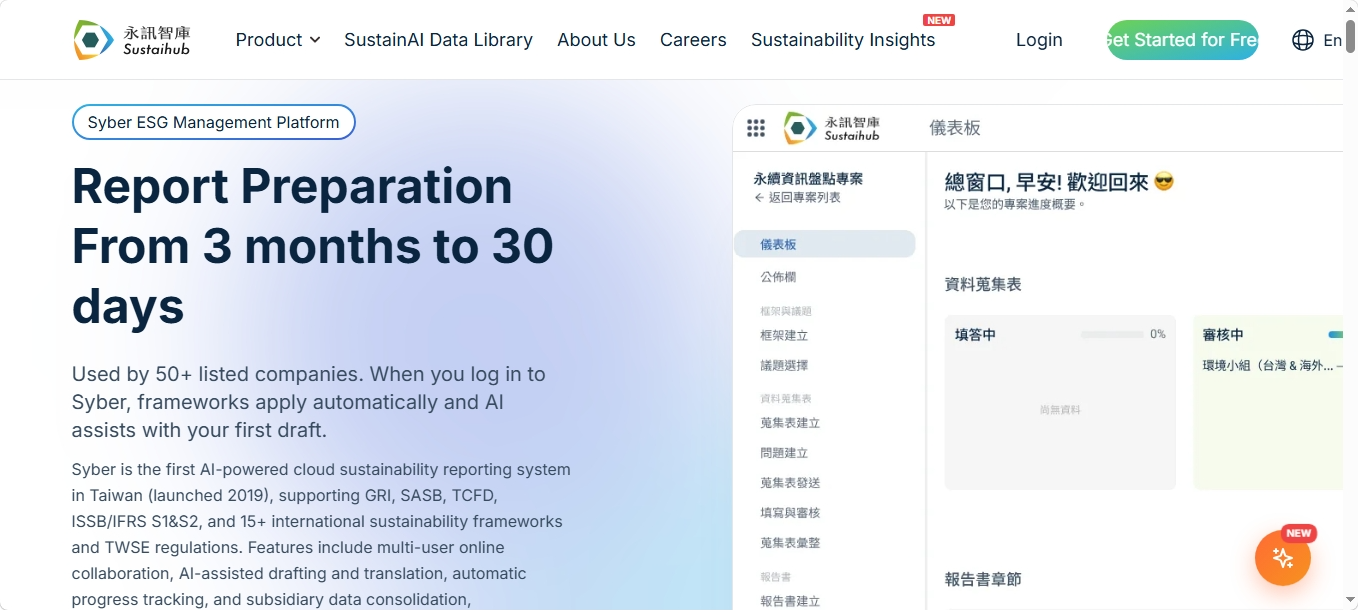Open 蒐集表建立 sidebar item
Image resolution: width=1358 pixels, height=610 pixels.
(790, 423)
